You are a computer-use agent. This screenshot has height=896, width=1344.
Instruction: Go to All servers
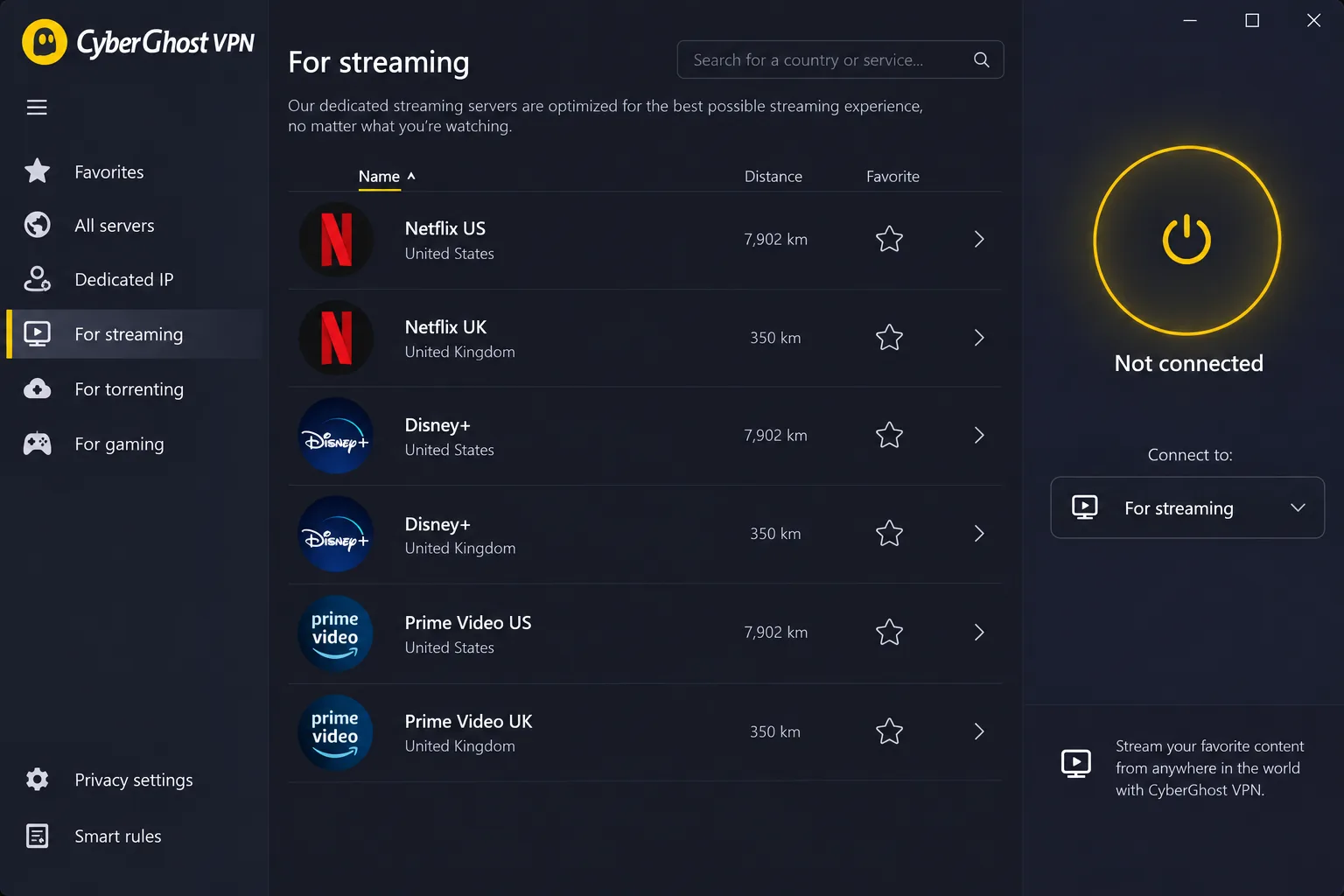point(134,226)
